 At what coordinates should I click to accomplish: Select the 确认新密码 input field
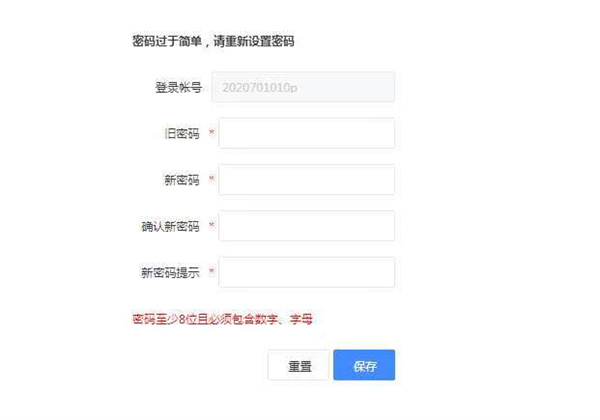coord(307,226)
